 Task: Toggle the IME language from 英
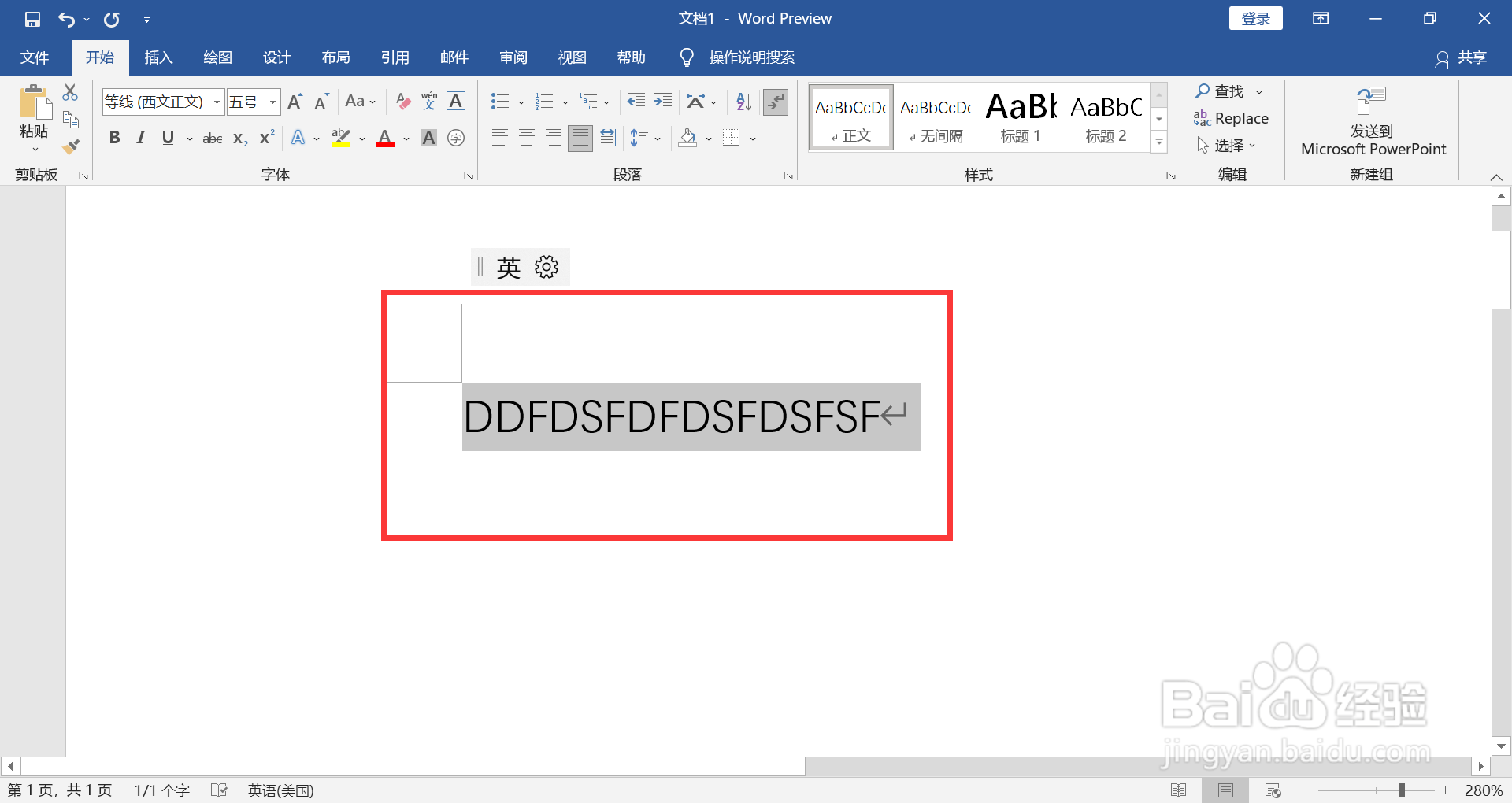tap(509, 268)
